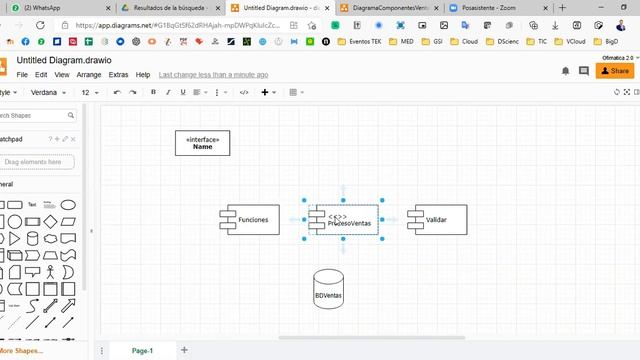
Task: Open the Cloud bookmarks folder
Action: click(x=464, y=41)
